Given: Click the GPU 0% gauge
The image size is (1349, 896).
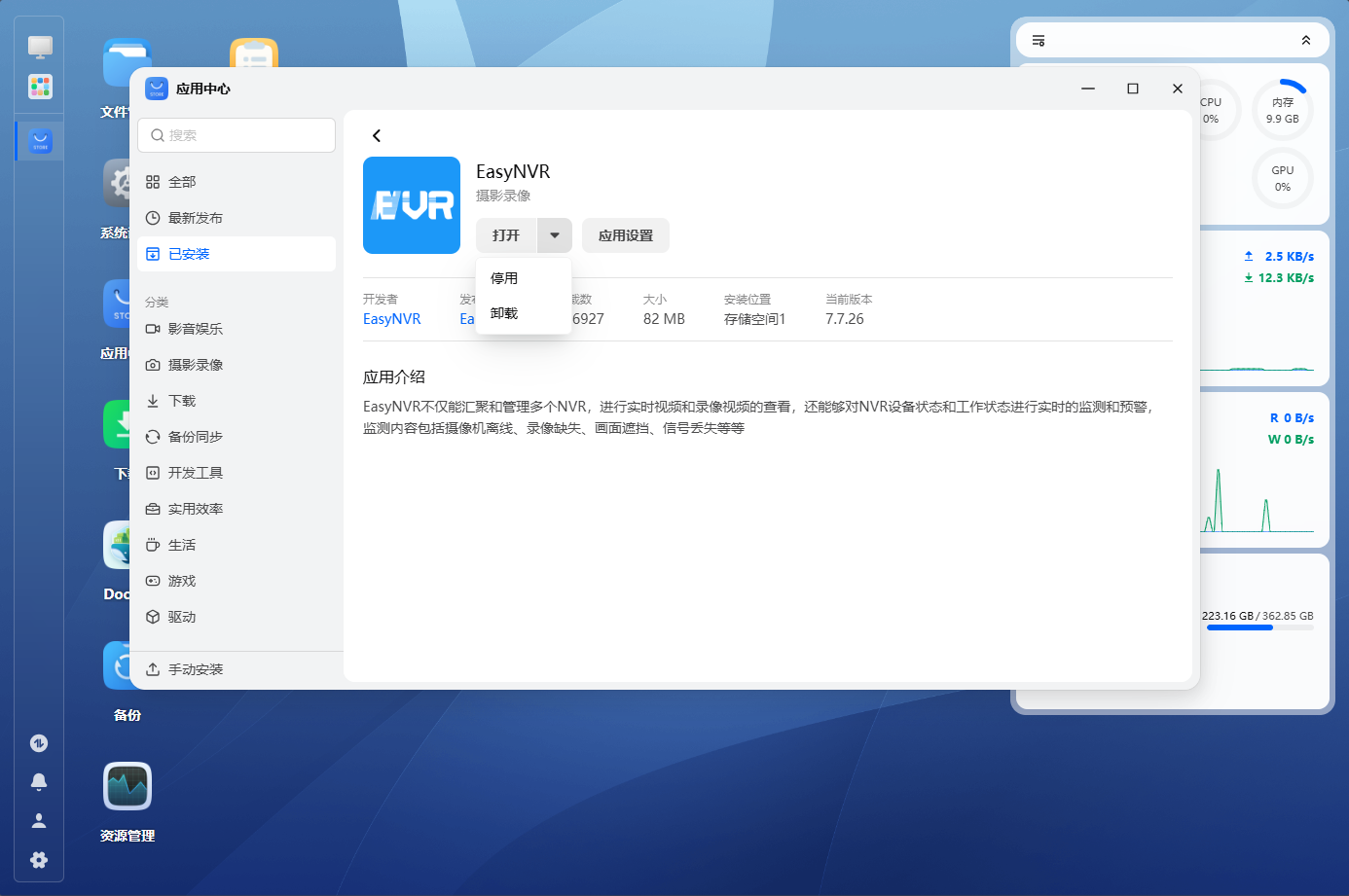Looking at the screenshot, I should click(1283, 178).
